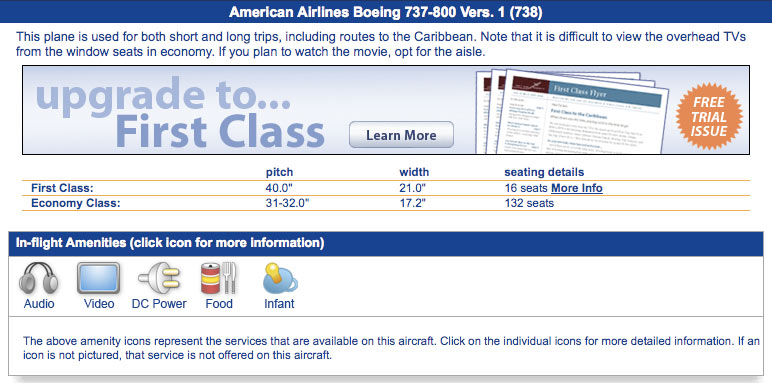Viewport: 772px width, 383px height.
Task: Click the seating details column header
Action: click(544, 172)
